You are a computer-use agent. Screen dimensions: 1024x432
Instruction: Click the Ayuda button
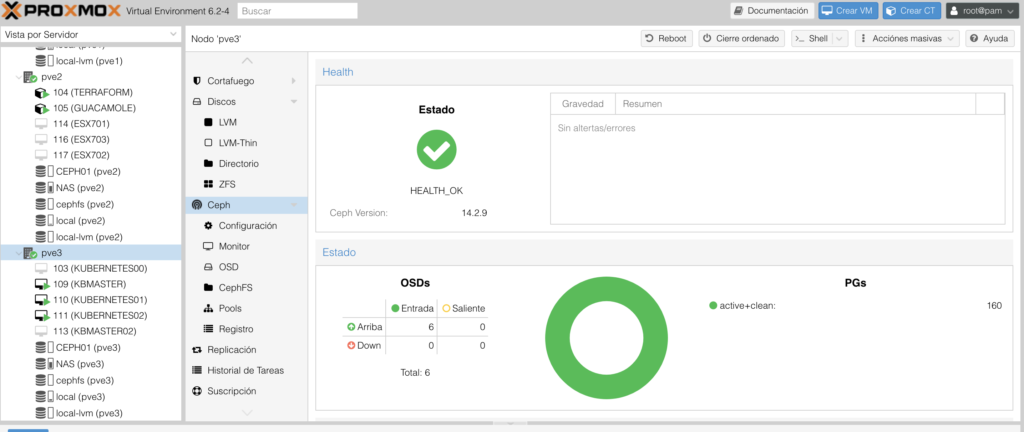pos(990,39)
